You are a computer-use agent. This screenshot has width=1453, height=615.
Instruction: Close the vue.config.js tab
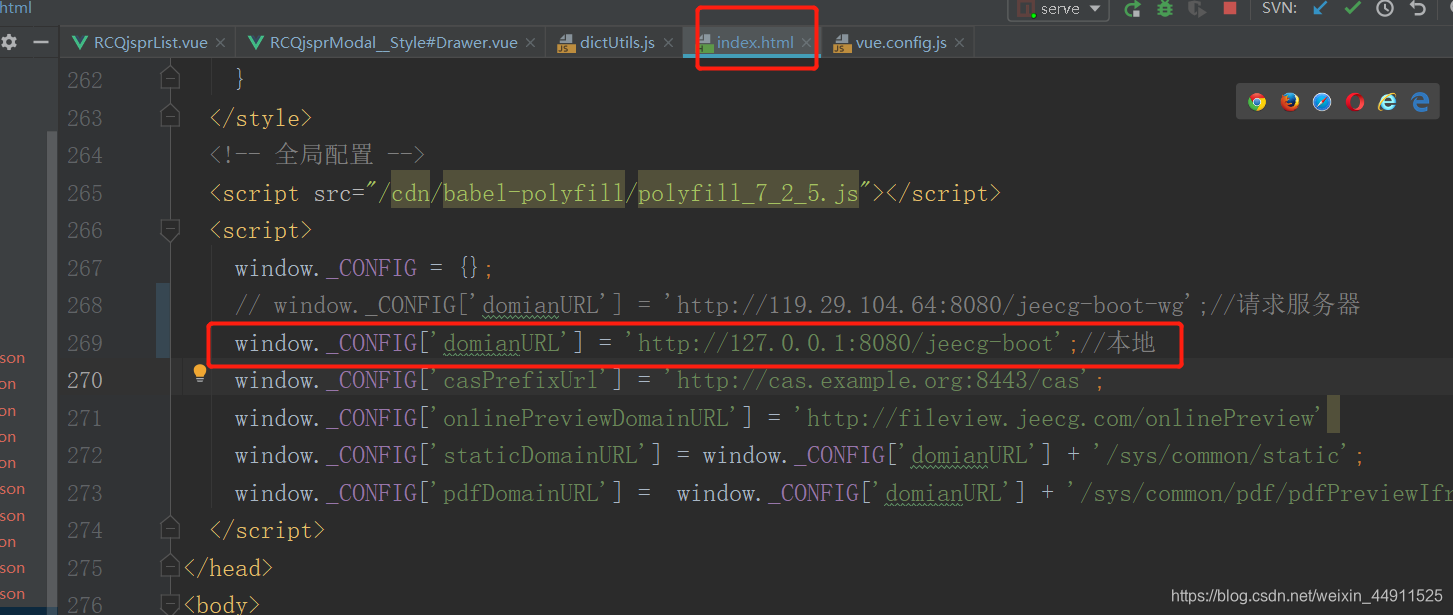coord(959,43)
